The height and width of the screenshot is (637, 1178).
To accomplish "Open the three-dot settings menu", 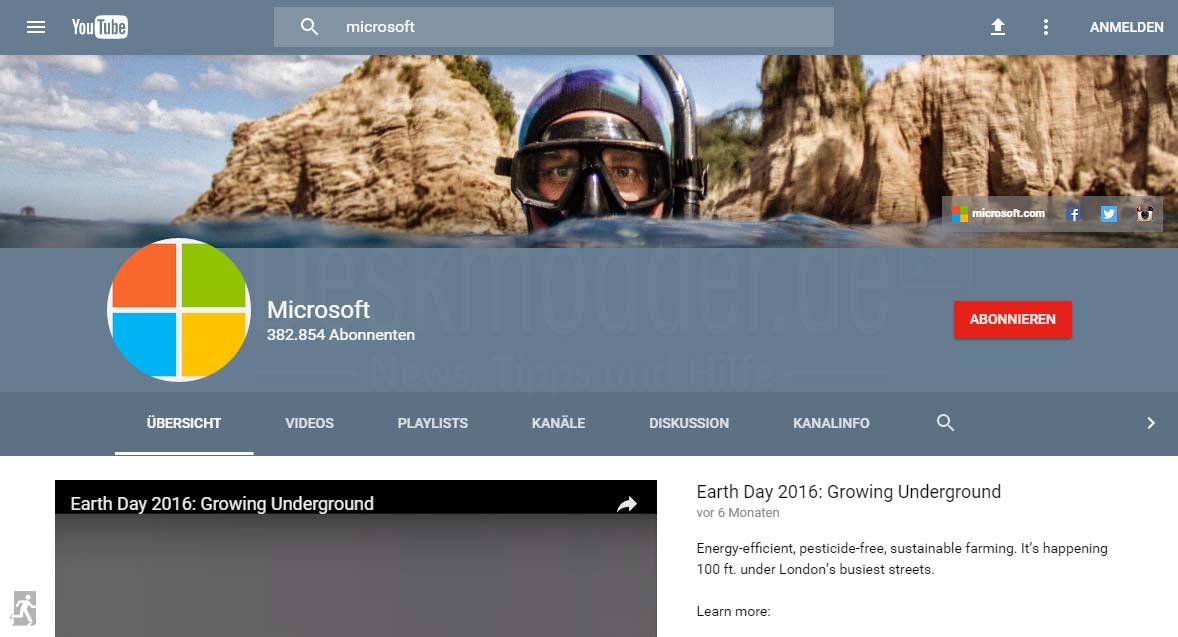I will [1045, 27].
